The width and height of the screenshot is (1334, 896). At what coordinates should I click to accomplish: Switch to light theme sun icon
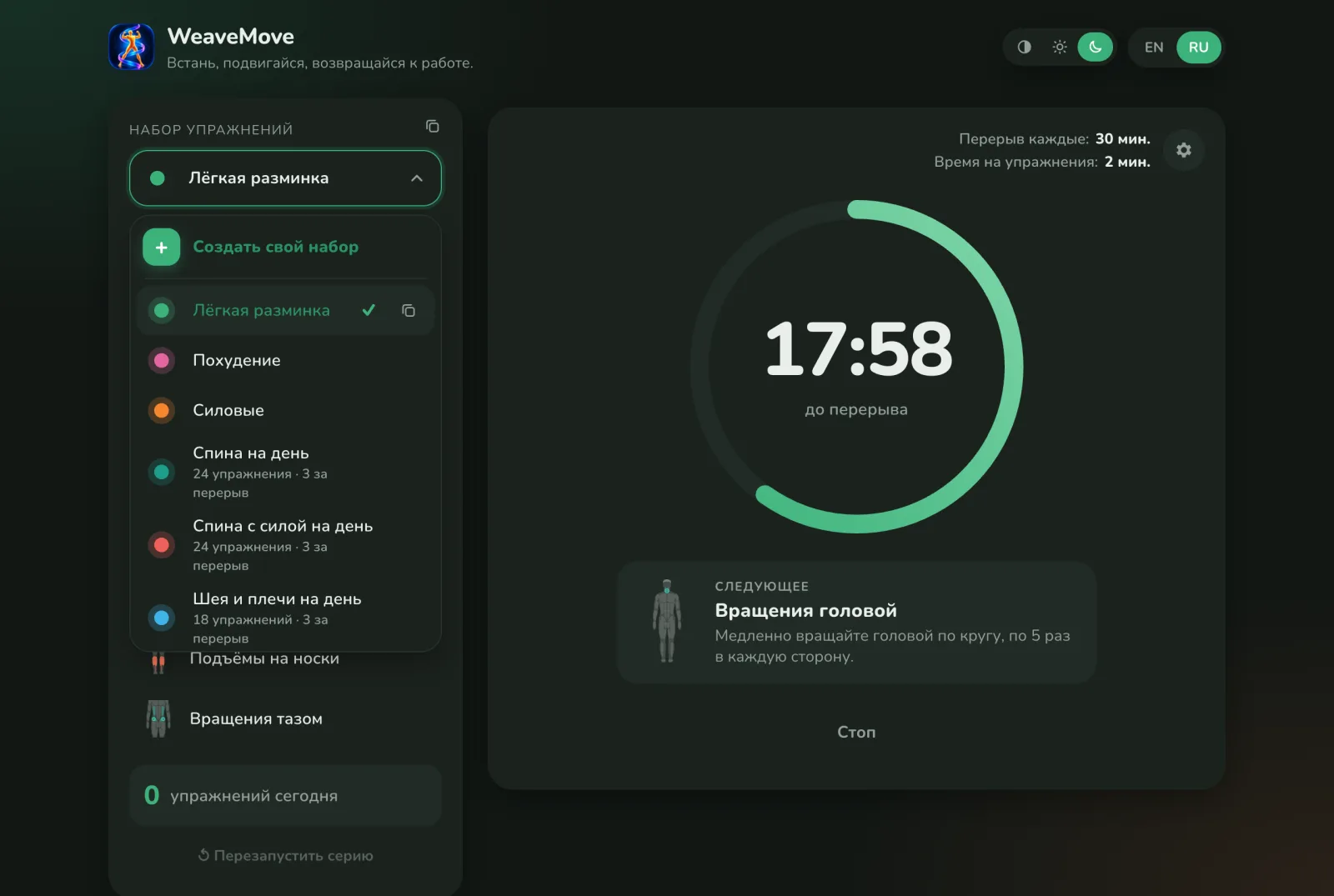click(x=1059, y=48)
